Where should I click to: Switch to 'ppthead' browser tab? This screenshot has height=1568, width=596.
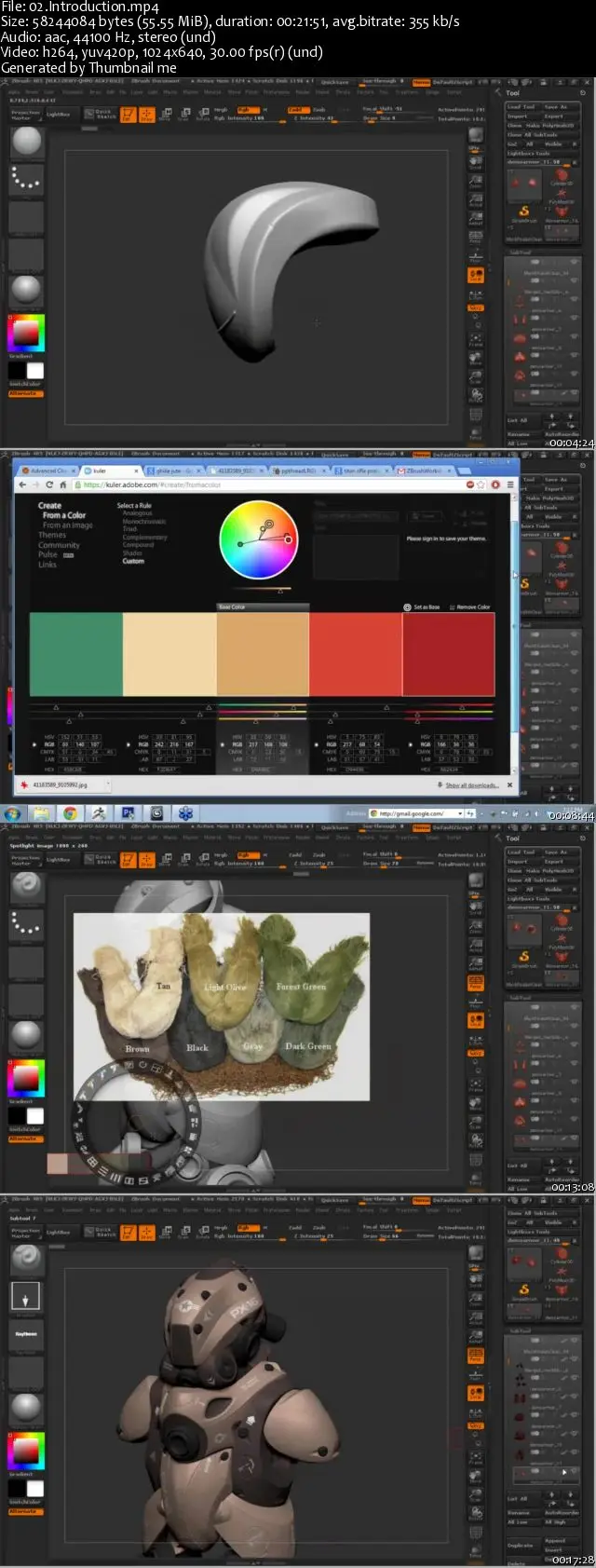[298, 470]
